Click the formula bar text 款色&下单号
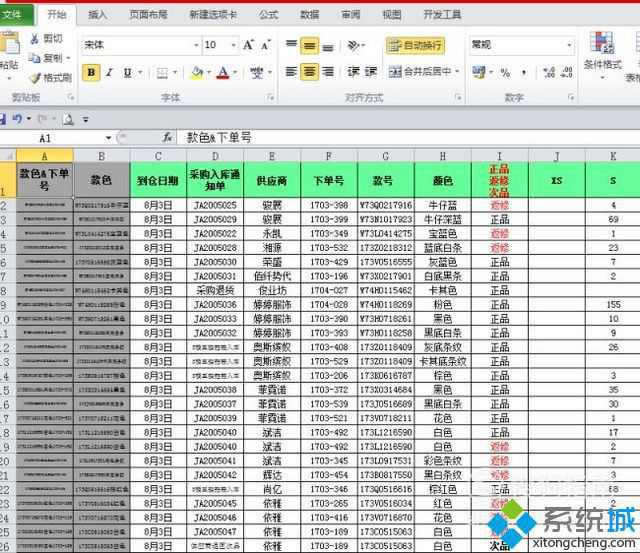 pyautogui.click(x=219, y=138)
